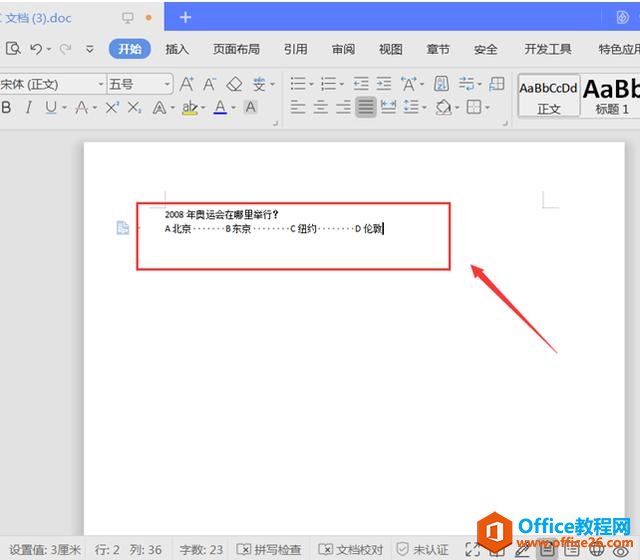The image size is (640, 560).
Task: Switch to the 开始 ribbon tab
Action: pyautogui.click(x=130, y=49)
